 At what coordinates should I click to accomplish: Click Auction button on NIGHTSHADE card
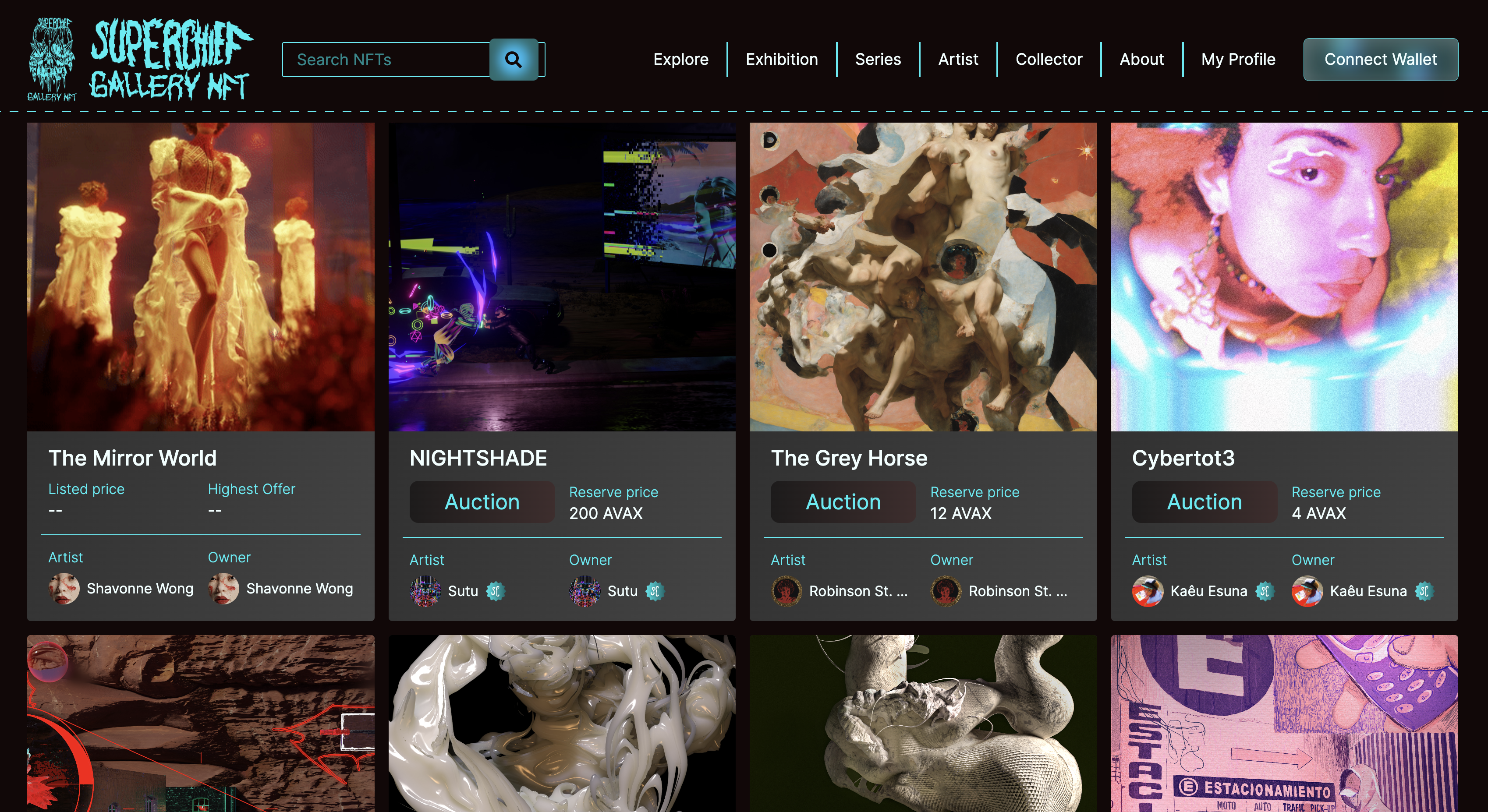pos(482,502)
